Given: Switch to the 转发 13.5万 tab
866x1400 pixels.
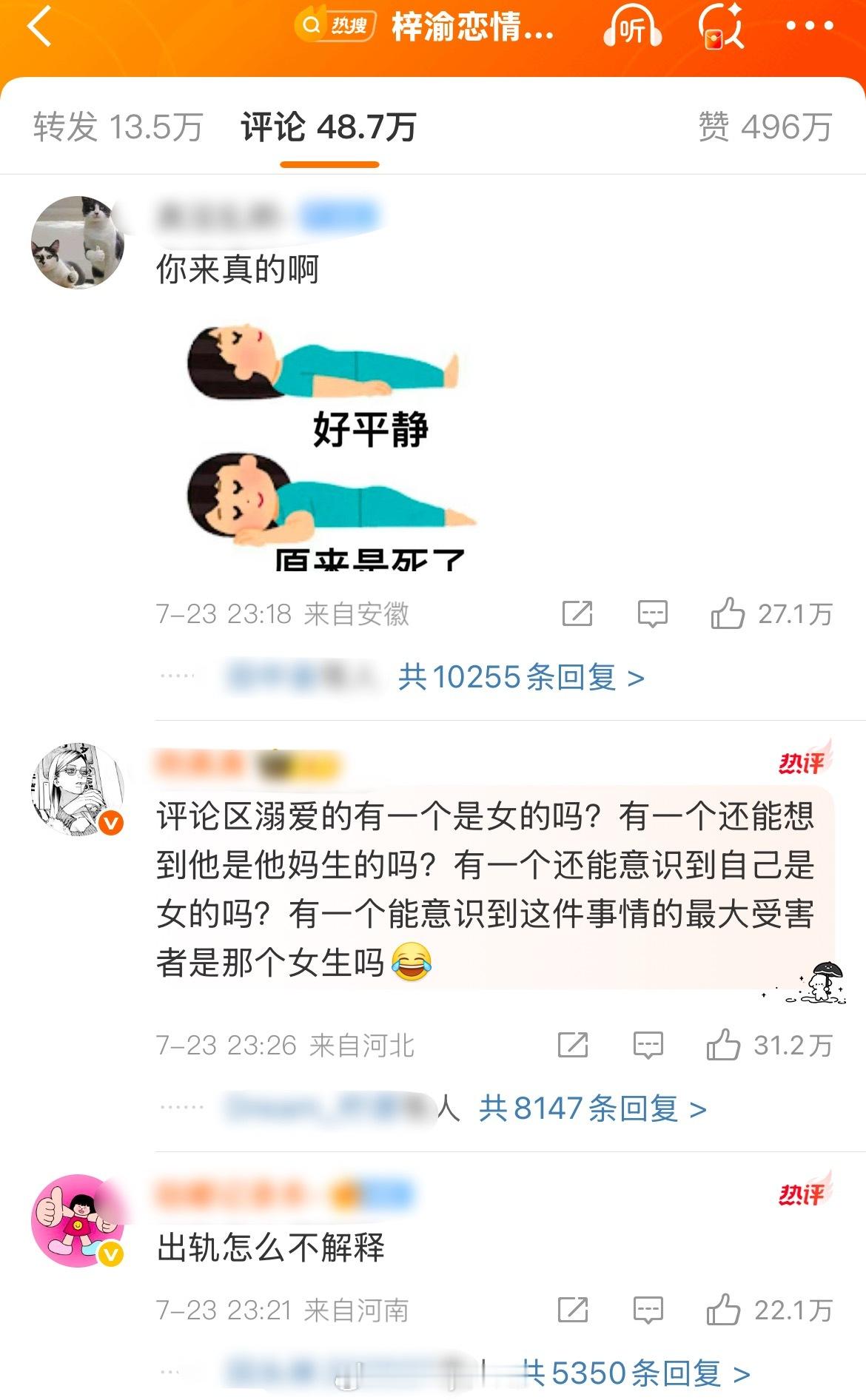Looking at the screenshot, I should pyautogui.click(x=118, y=127).
